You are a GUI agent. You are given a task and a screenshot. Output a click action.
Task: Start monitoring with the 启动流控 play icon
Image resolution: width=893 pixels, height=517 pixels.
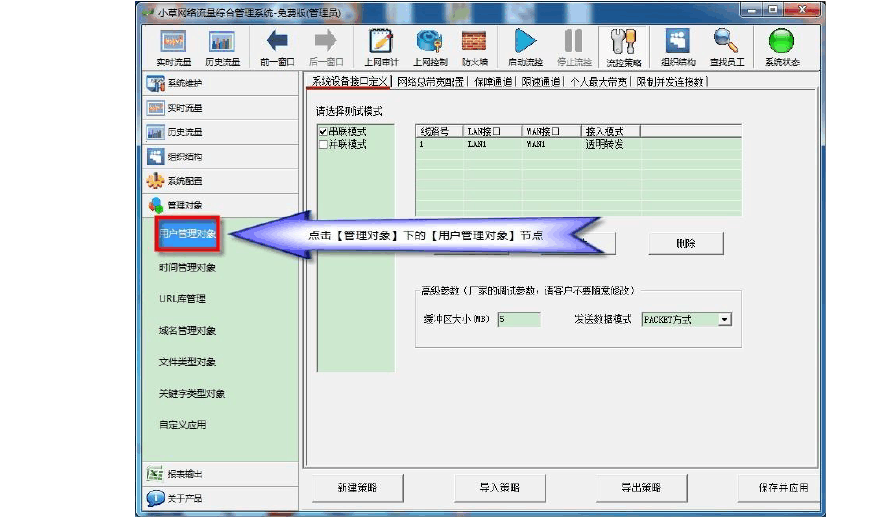(525, 48)
